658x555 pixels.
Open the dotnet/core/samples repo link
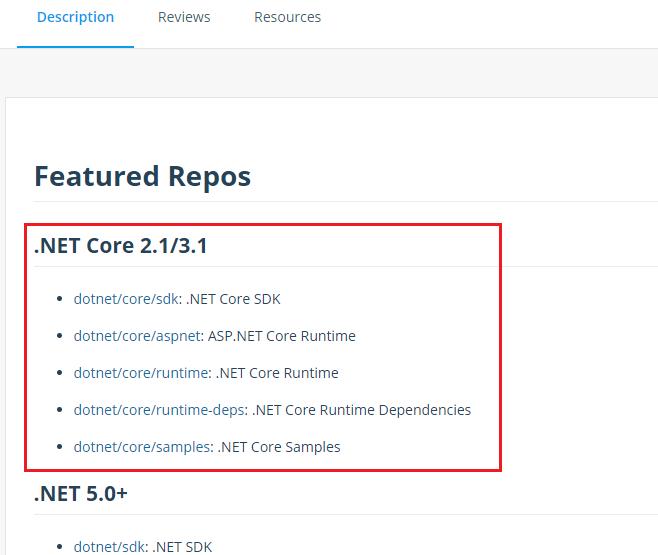tap(141, 447)
